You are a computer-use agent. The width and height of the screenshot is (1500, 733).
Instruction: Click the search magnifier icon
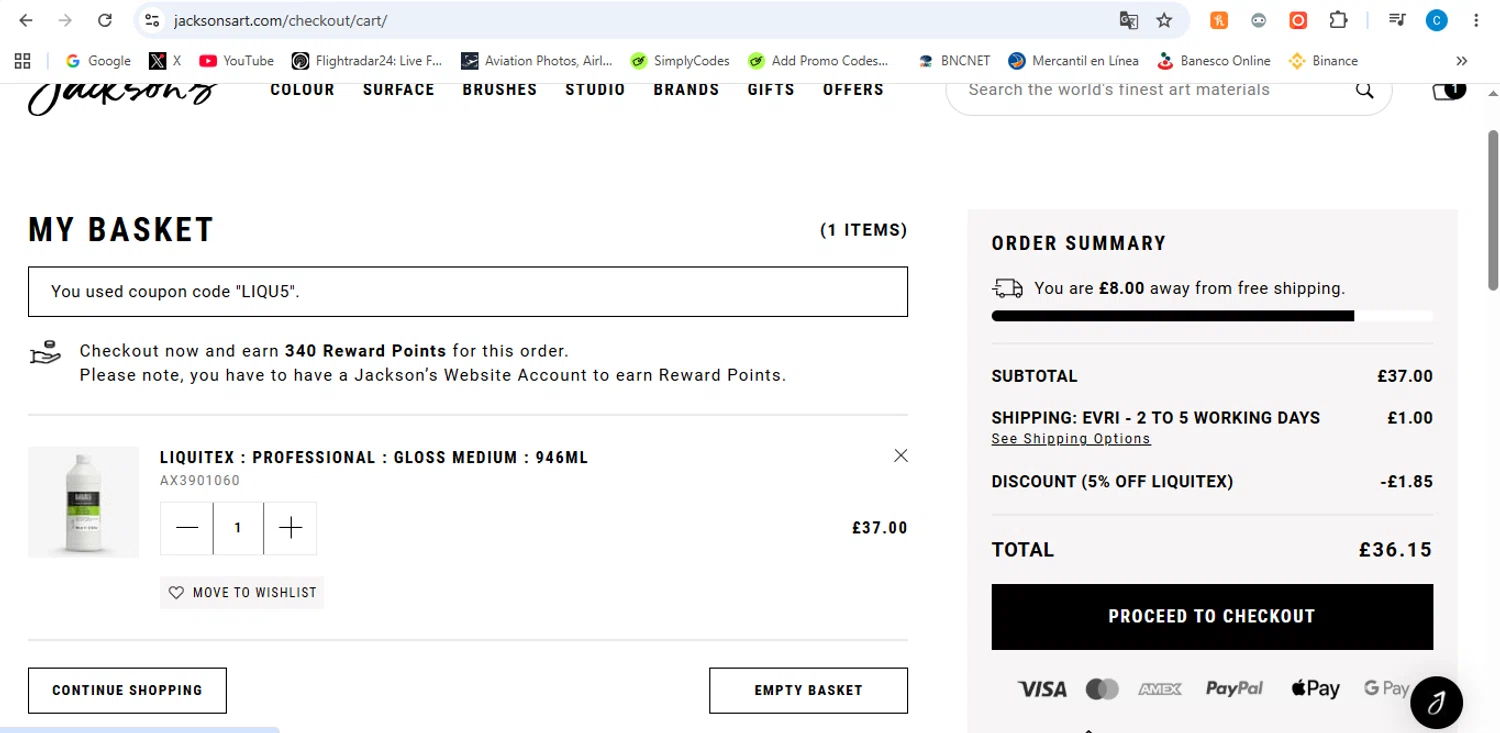[x=1364, y=90]
